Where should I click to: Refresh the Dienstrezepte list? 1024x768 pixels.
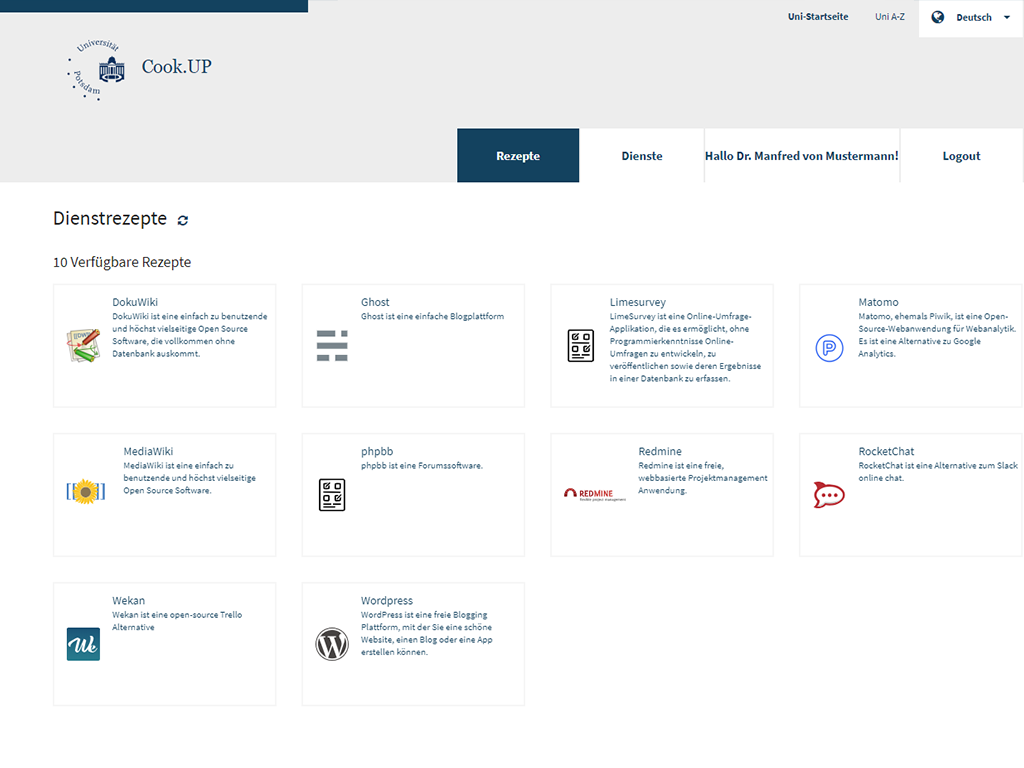point(183,220)
